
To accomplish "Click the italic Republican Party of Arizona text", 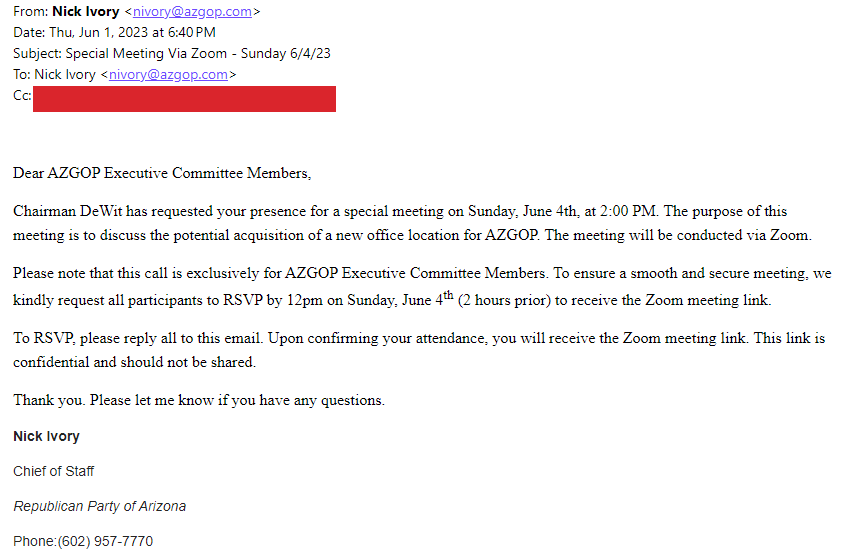I will click(99, 506).
